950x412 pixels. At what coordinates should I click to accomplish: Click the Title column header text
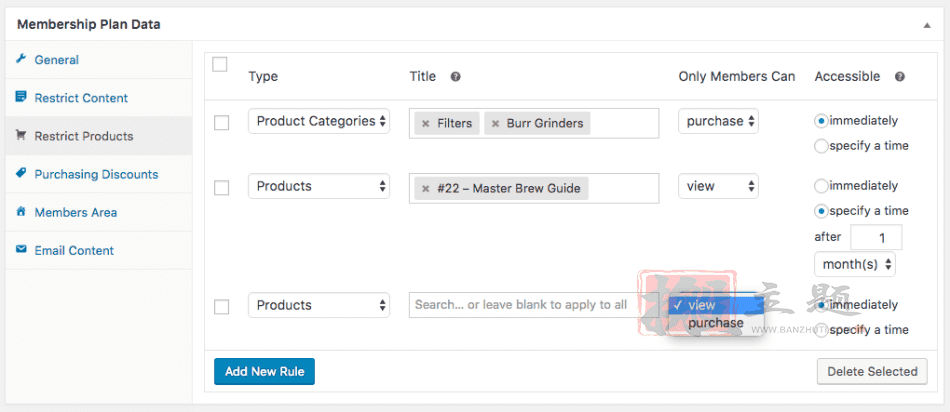(x=422, y=76)
